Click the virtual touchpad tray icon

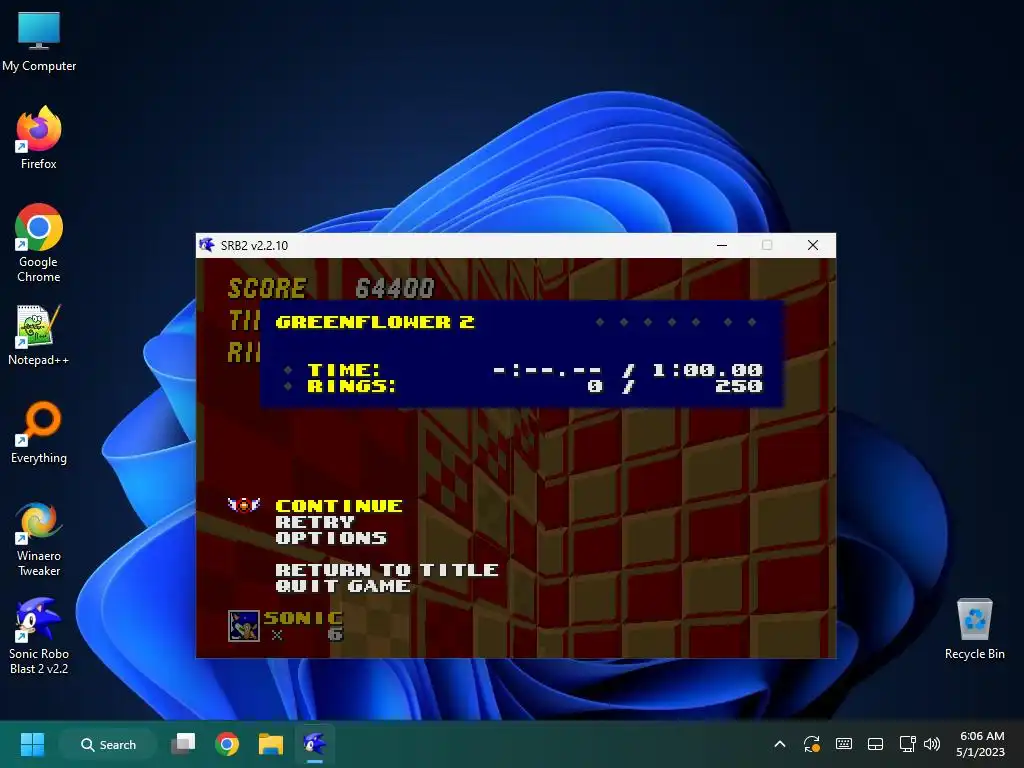coord(875,744)
